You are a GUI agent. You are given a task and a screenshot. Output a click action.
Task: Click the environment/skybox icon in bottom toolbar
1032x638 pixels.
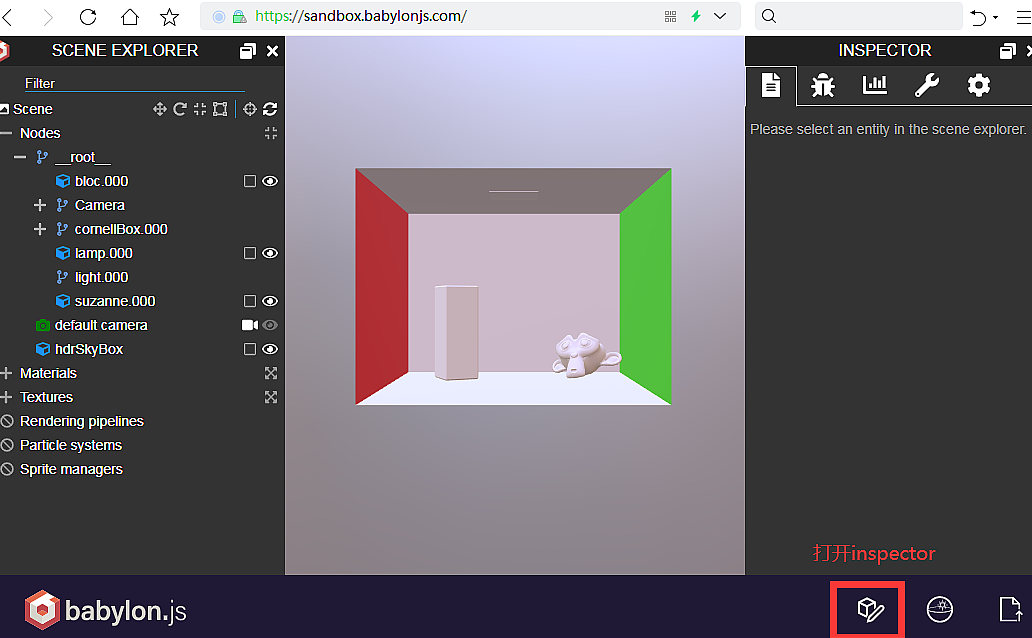pyautogui.click(x=940, y=609)
